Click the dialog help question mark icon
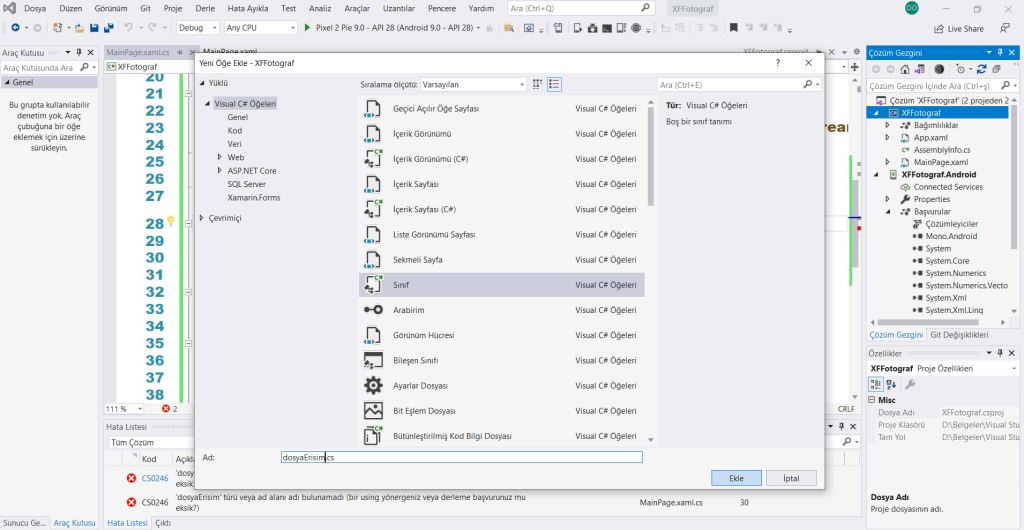Screen dimensions: 1024x530 pyautogui.click(x=778, y=63)
